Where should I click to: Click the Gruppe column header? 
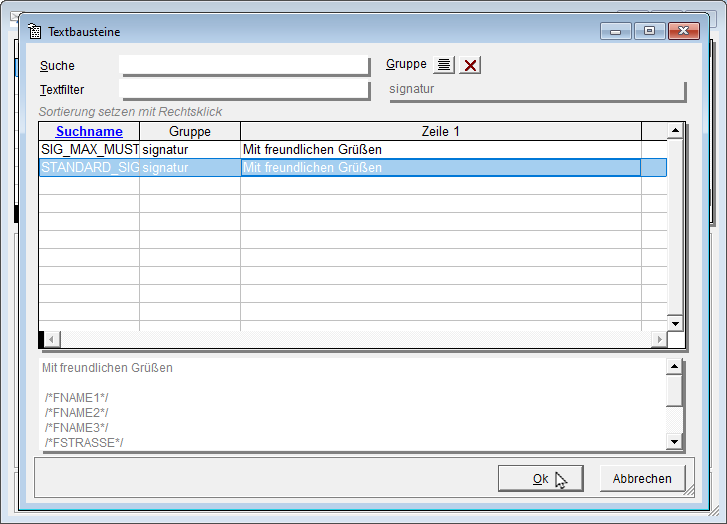click(x=190, y=131)
